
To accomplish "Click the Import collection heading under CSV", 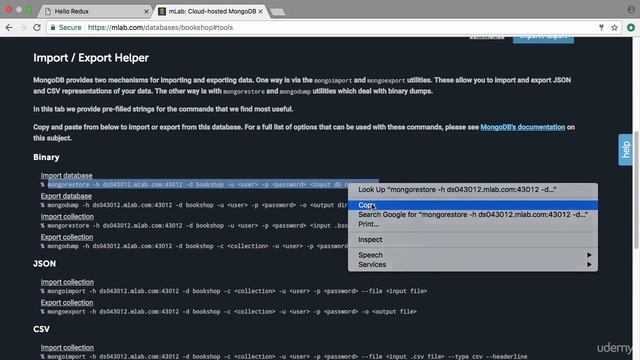I will tap(67, 347).
